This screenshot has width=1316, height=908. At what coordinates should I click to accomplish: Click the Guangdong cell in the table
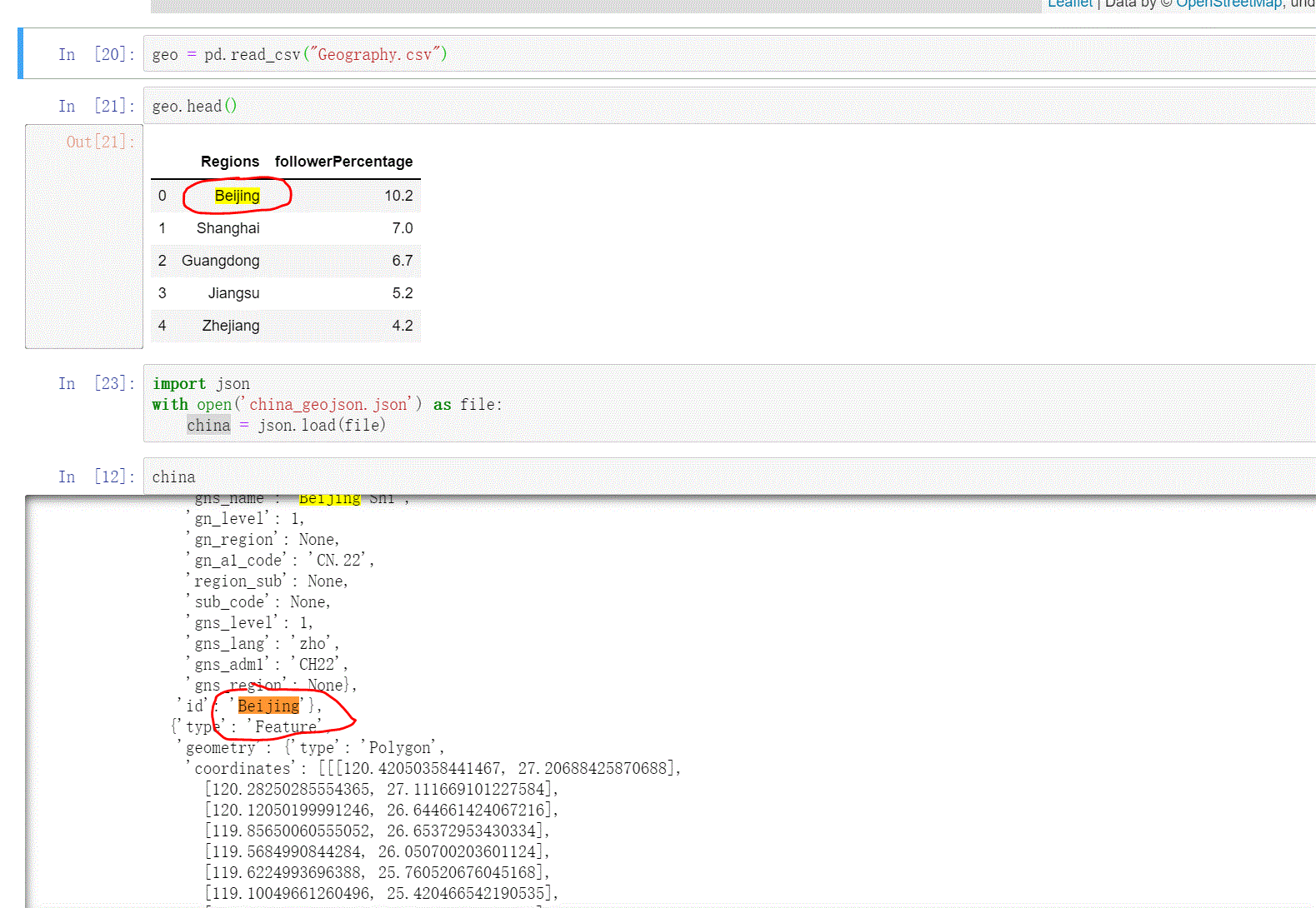click(x=220, y=261)
